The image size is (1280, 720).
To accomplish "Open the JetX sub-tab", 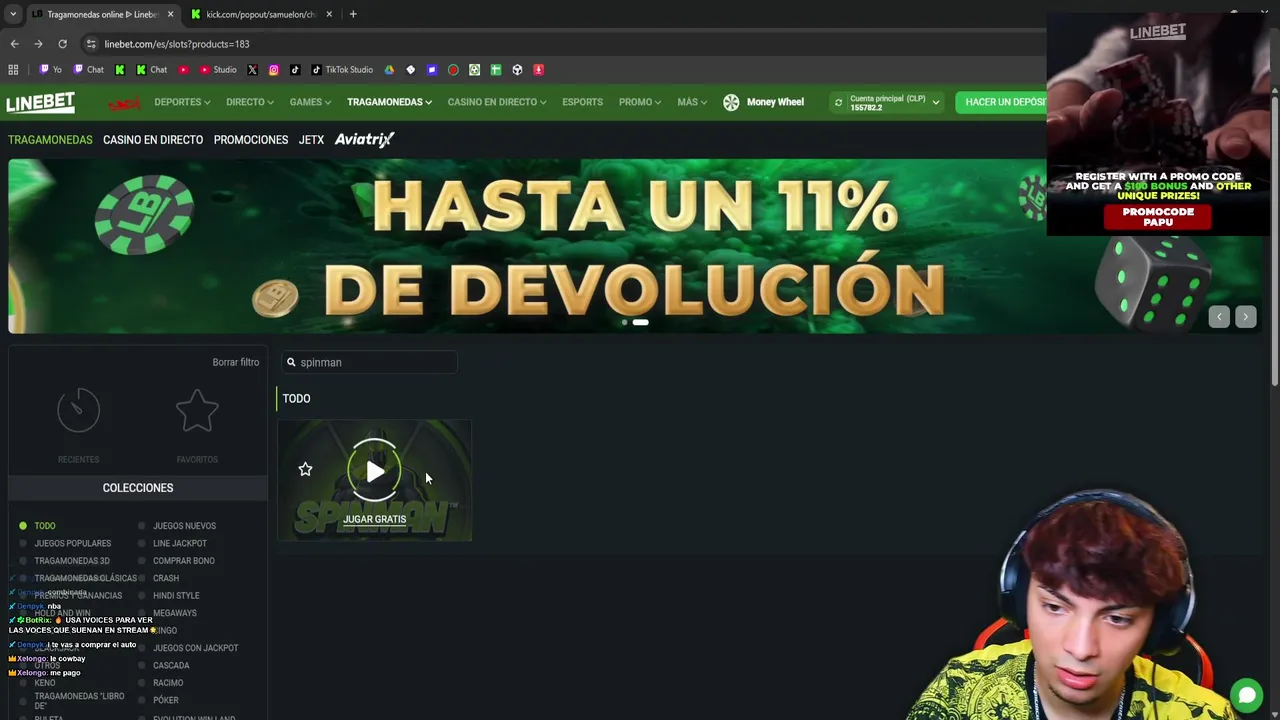I will [311, 140].
